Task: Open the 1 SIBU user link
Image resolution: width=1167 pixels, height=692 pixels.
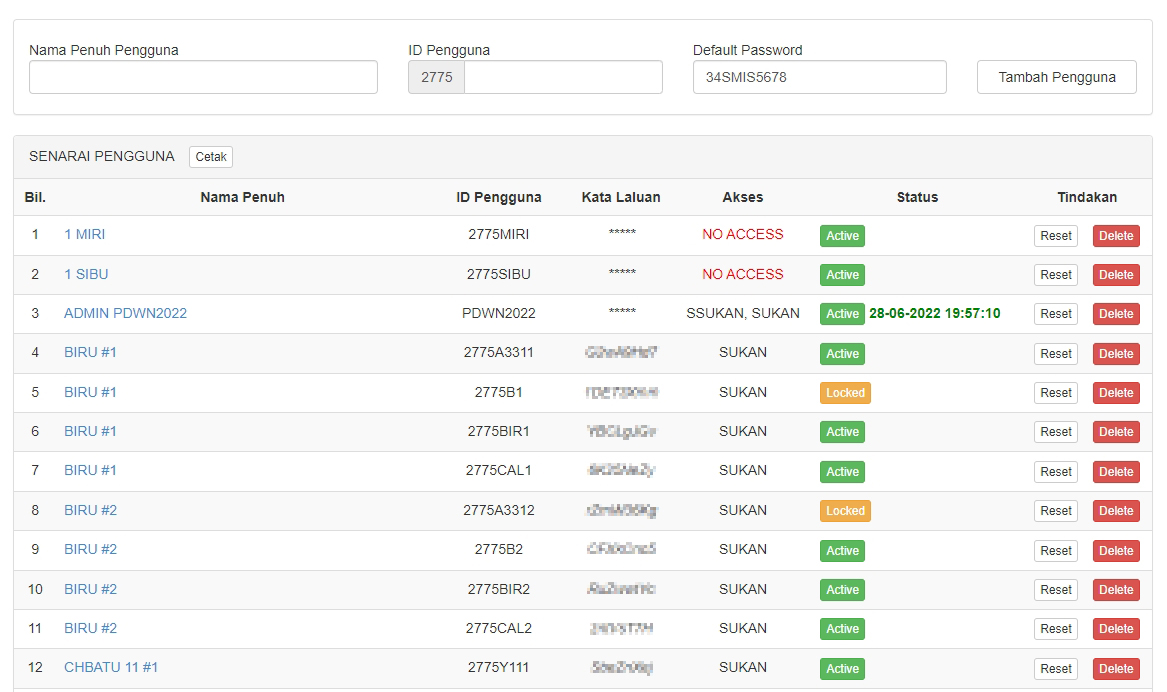Action: [x=86, y=274]
